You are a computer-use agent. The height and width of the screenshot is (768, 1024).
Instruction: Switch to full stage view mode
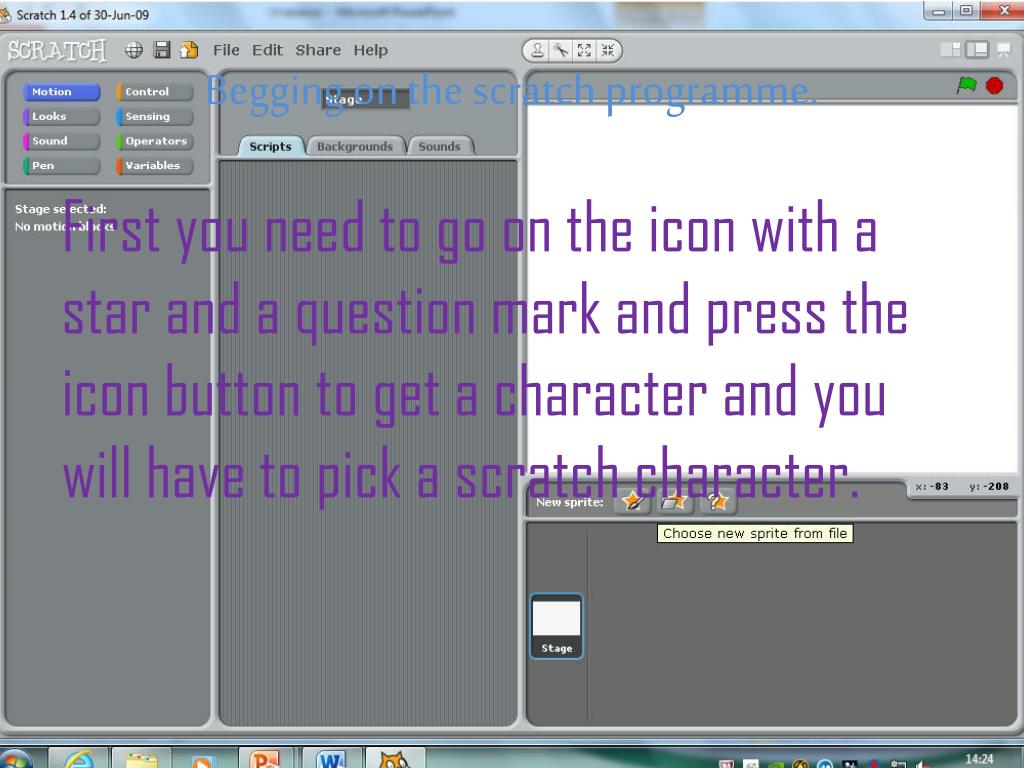tap(977, 50)
